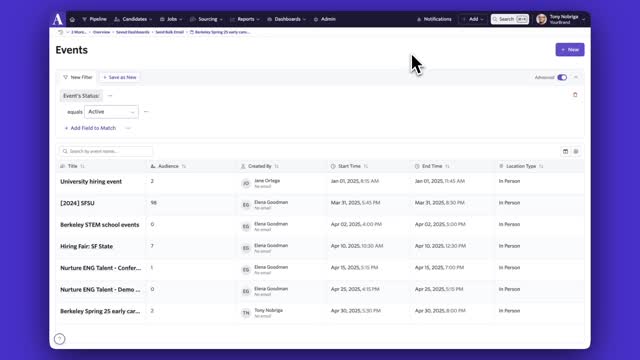This screenshot has width=640, height=360.
Task: Sort by Title column sort icon
Action: 82,166
